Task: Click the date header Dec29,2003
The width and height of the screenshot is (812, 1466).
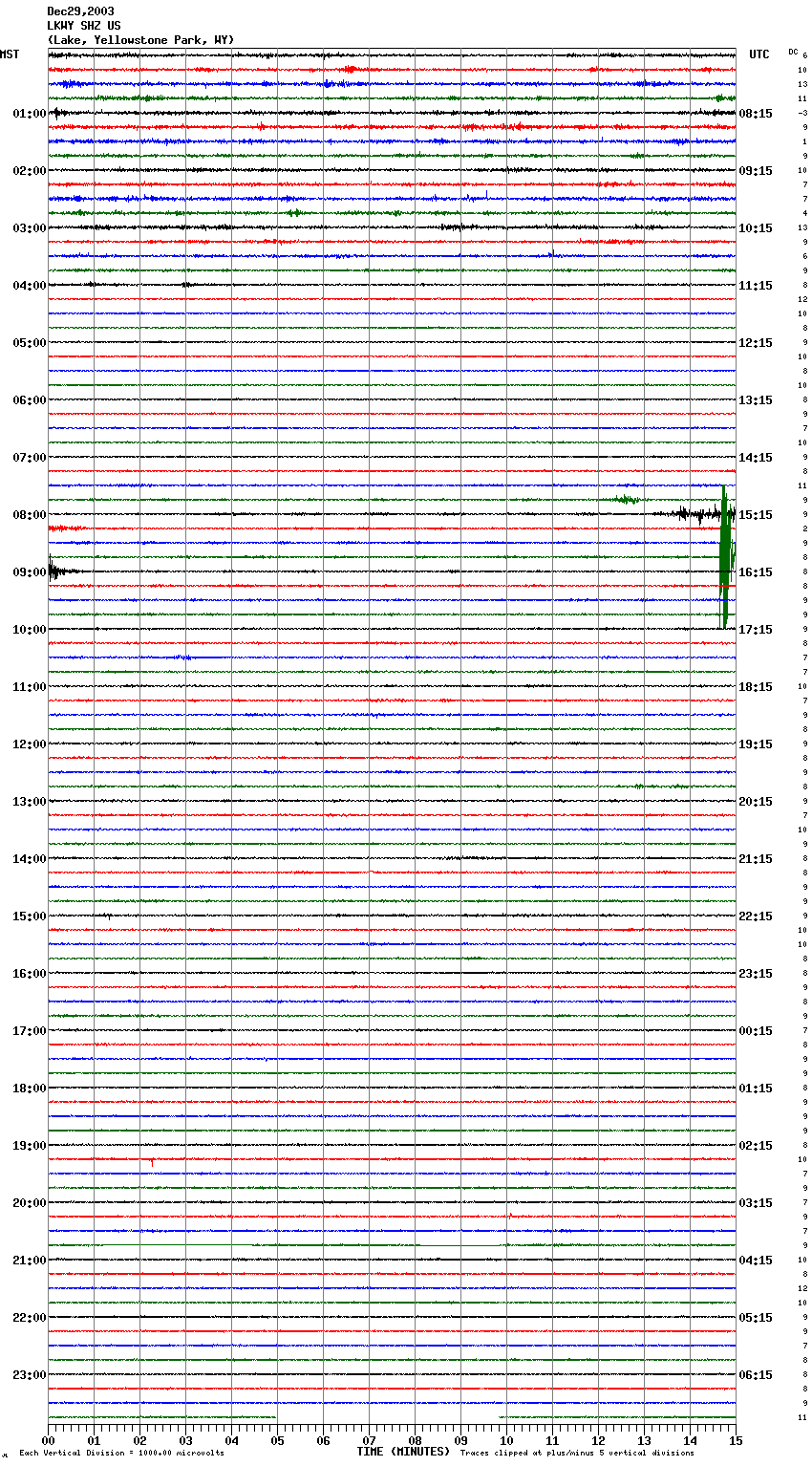Action: 80,11
